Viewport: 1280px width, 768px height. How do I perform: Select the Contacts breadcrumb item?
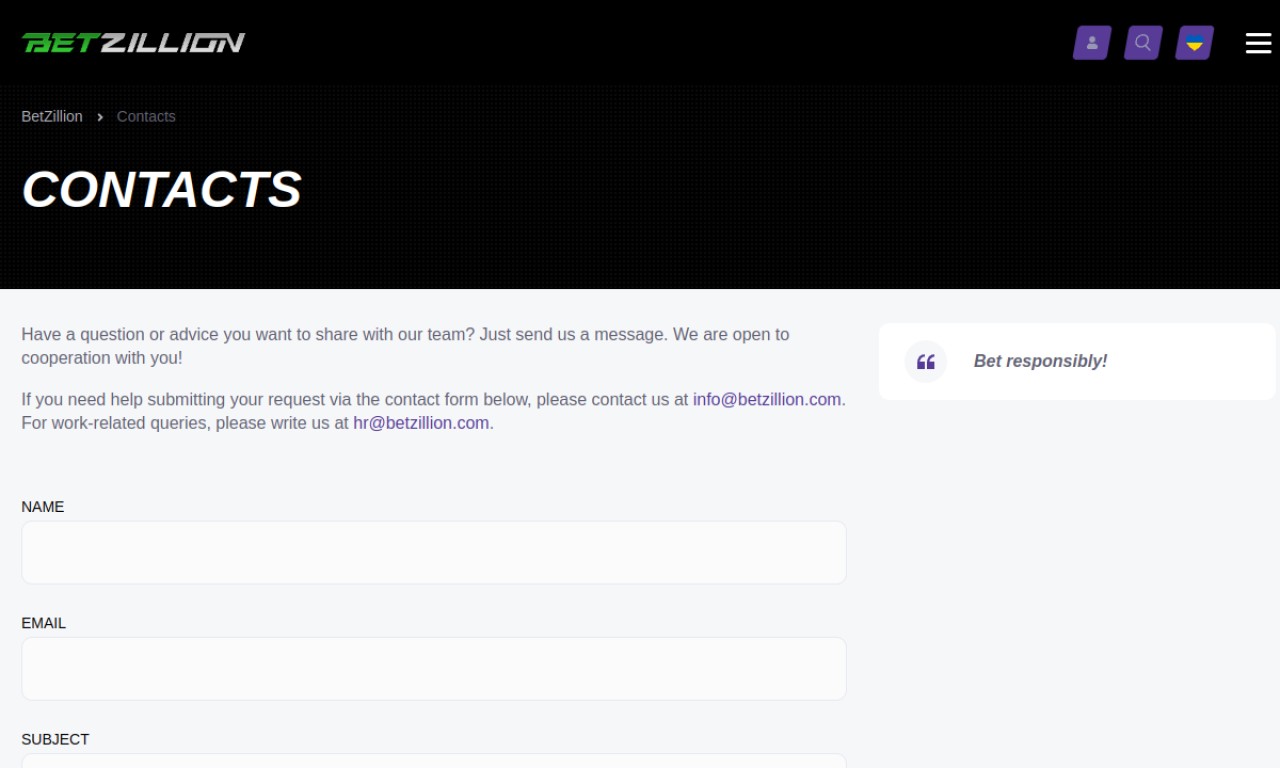tap(146, 116)
